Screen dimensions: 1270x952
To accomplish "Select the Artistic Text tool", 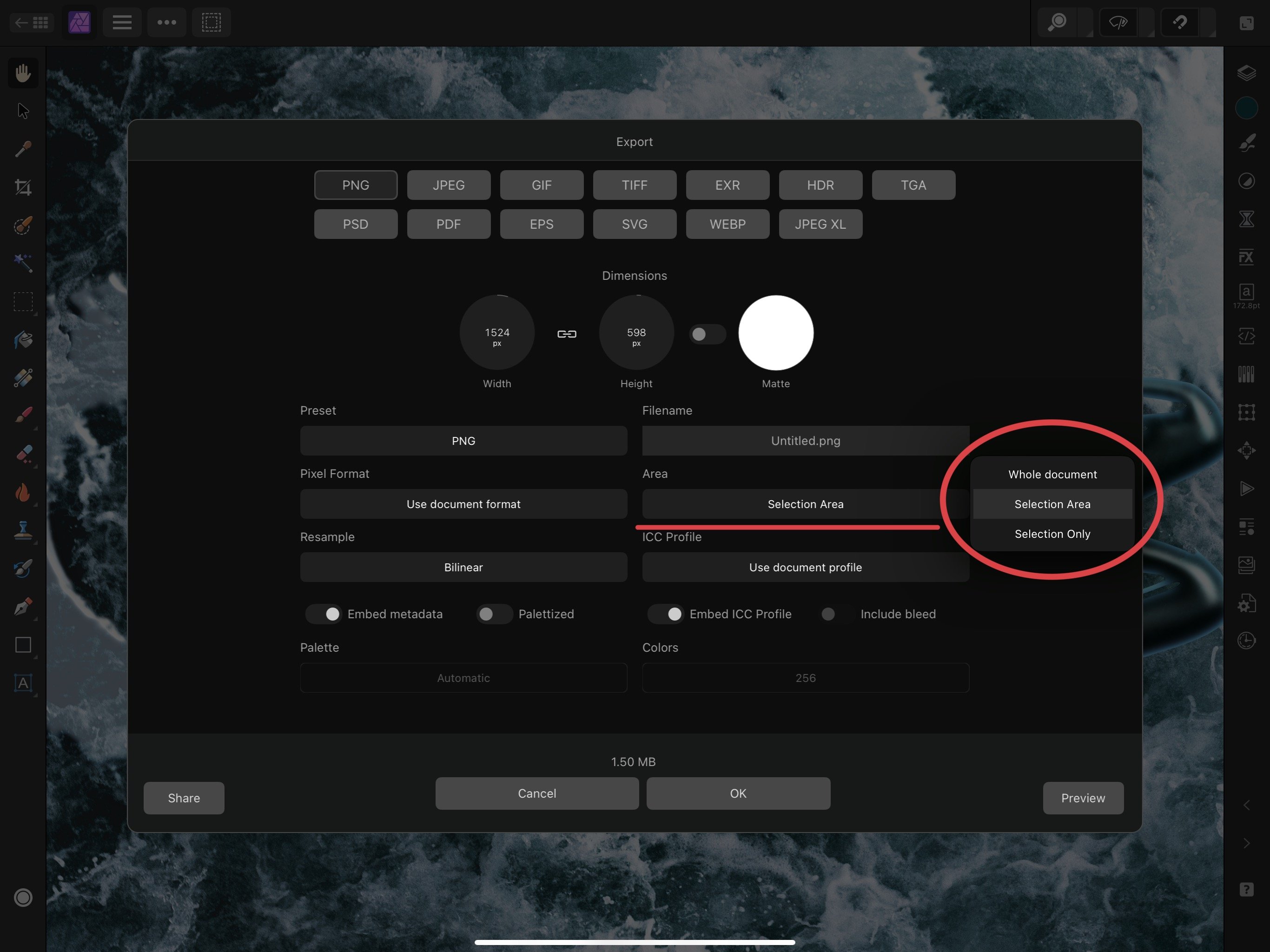I will coord(23,683).
